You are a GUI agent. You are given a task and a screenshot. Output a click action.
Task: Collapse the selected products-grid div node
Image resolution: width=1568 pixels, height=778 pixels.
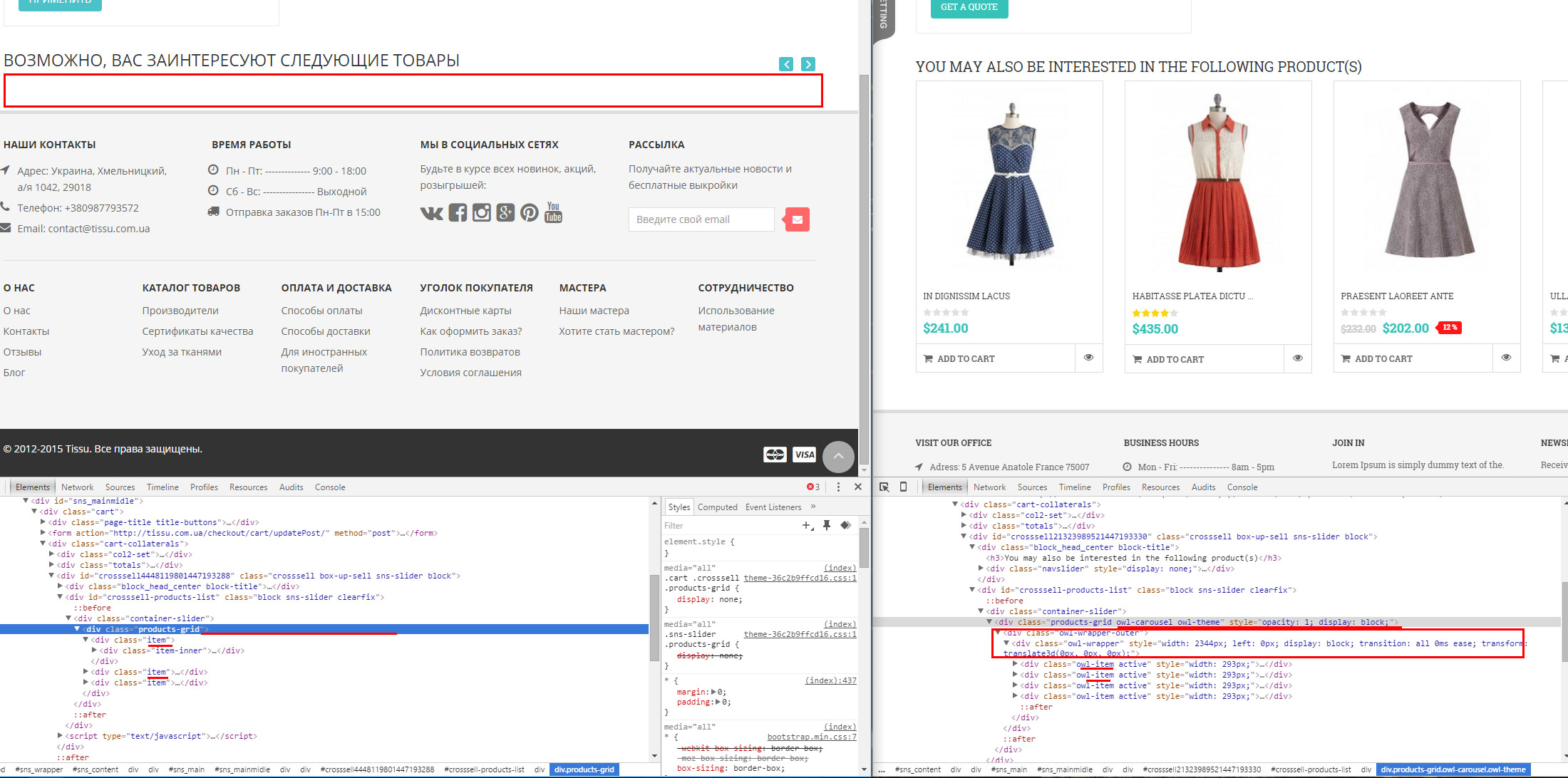pyautogui.click(x=77, y=629)
